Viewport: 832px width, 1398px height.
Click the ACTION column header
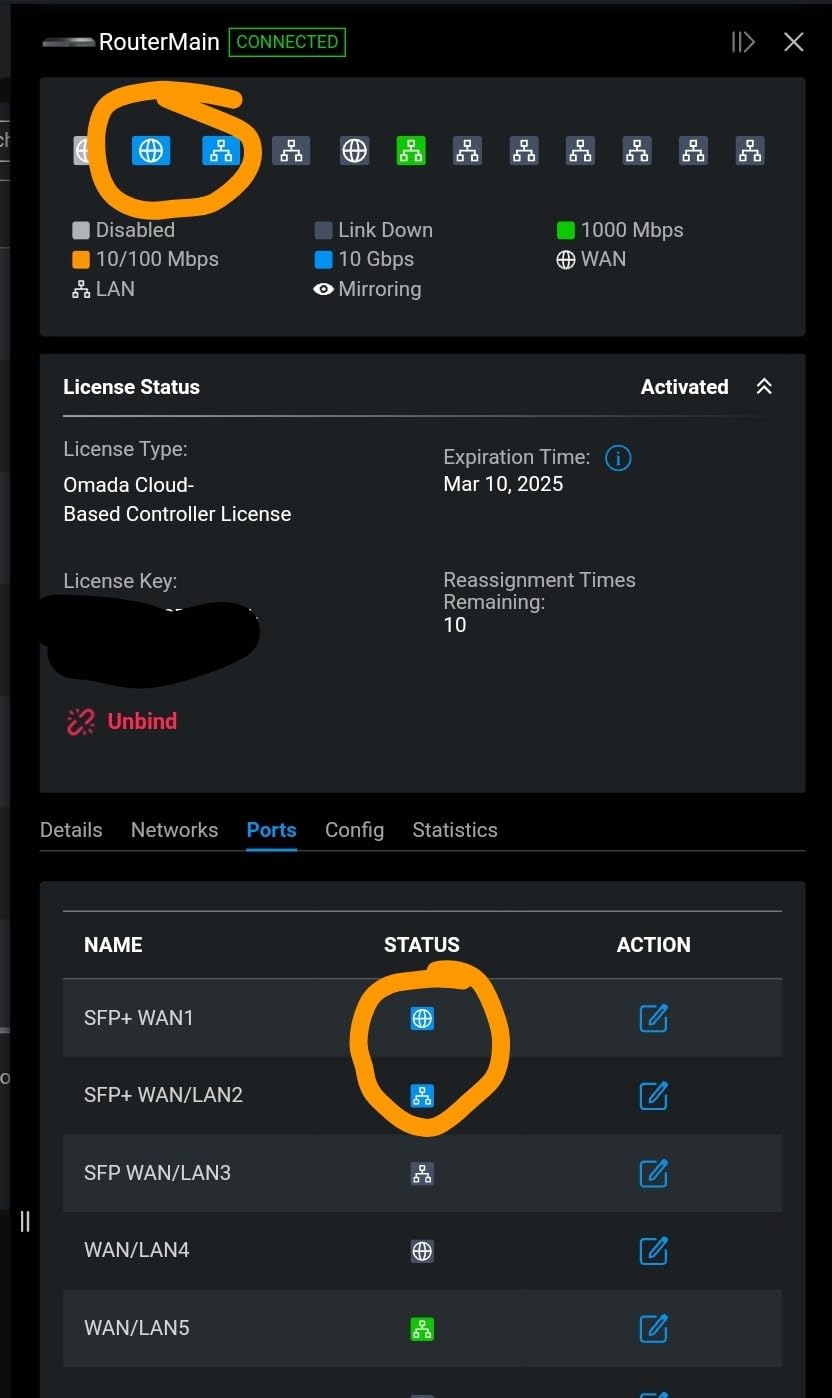653,945
